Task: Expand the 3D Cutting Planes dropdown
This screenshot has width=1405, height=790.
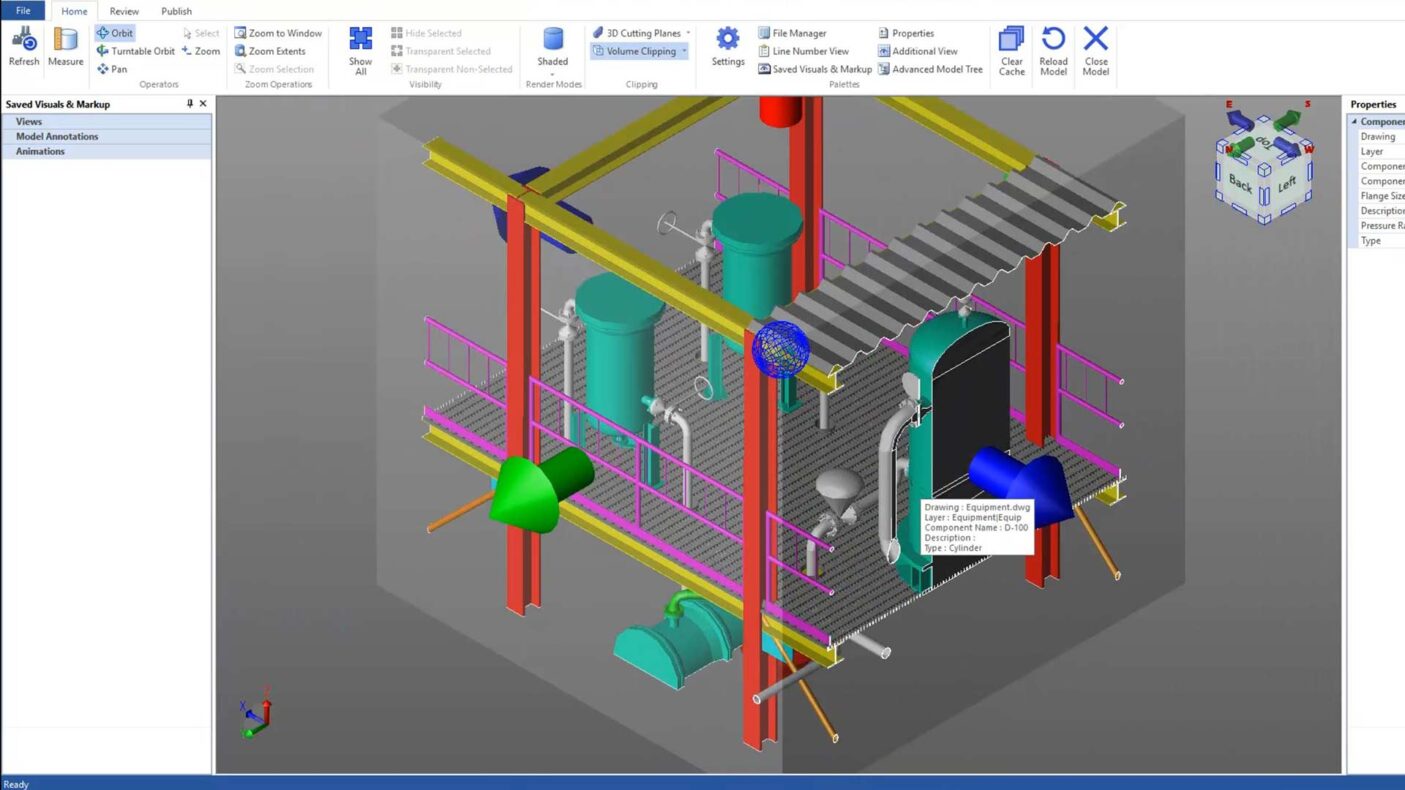Action: (688, 33)
